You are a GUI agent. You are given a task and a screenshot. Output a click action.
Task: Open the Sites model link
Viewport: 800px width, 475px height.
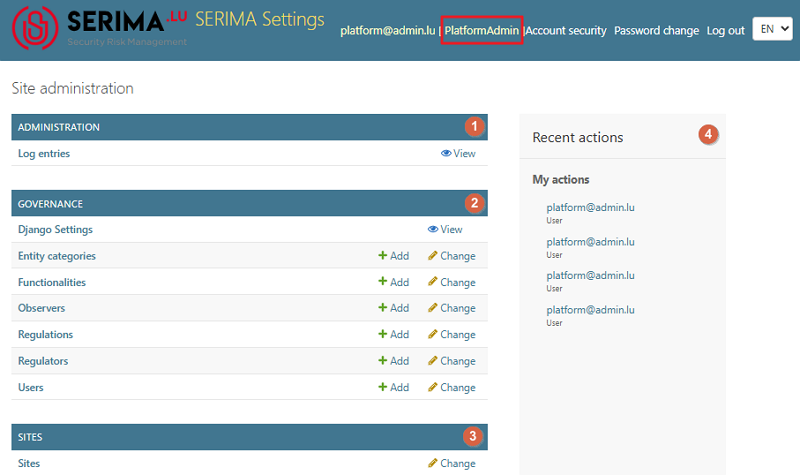29,463
